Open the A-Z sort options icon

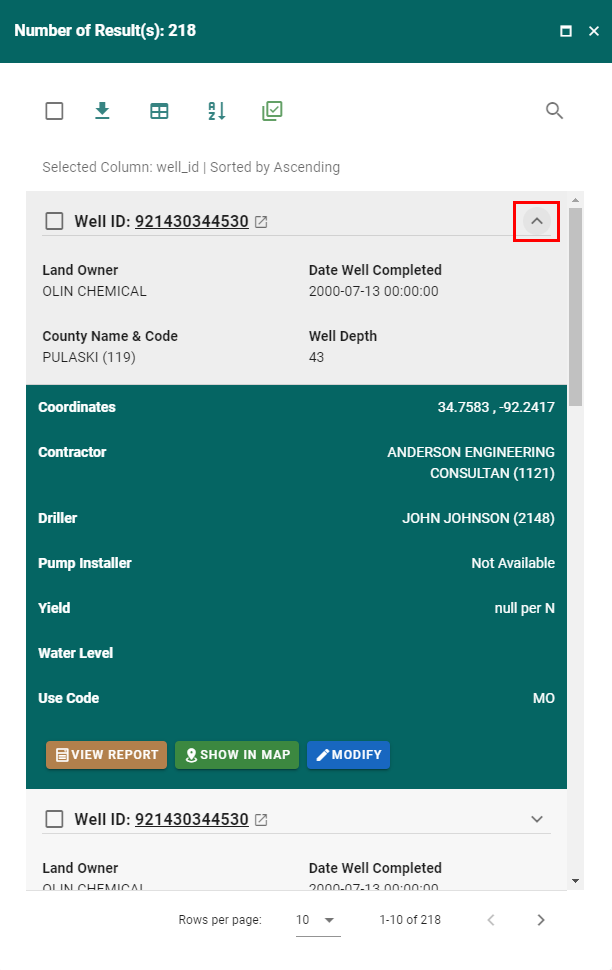pyautogui.click(x=217, y=111)
